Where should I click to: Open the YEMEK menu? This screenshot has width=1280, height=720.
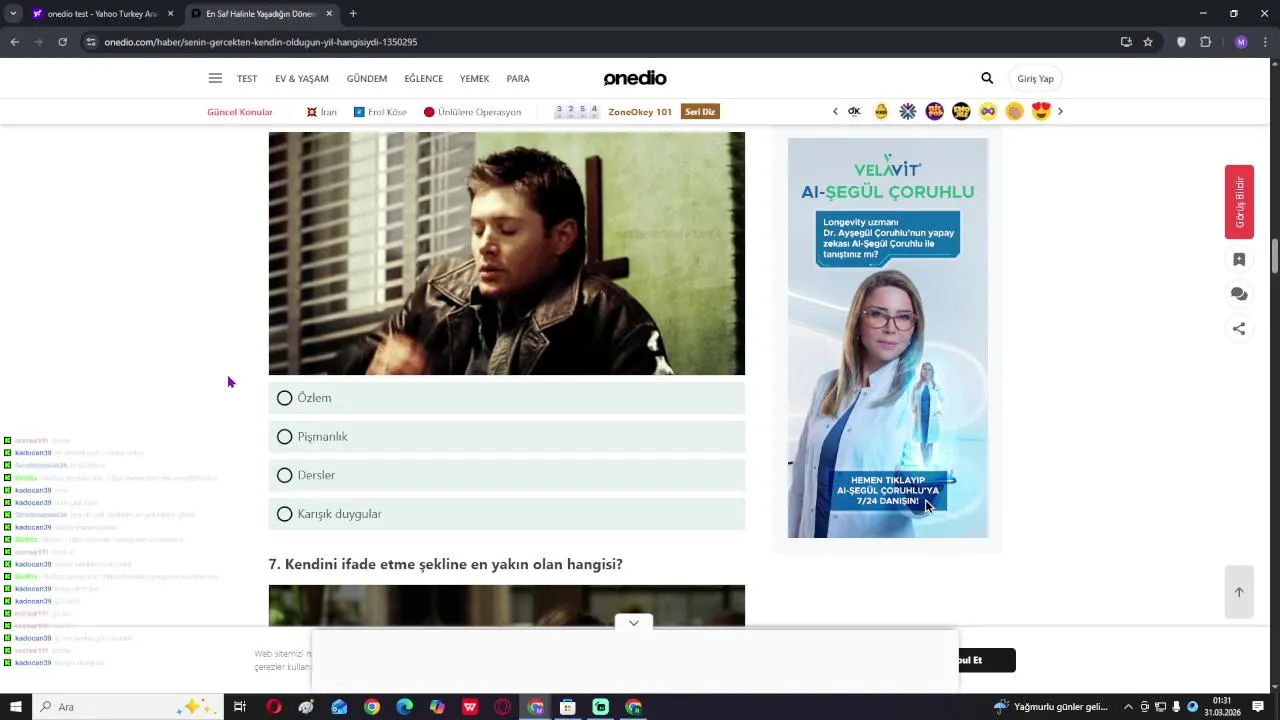[475, 79]
